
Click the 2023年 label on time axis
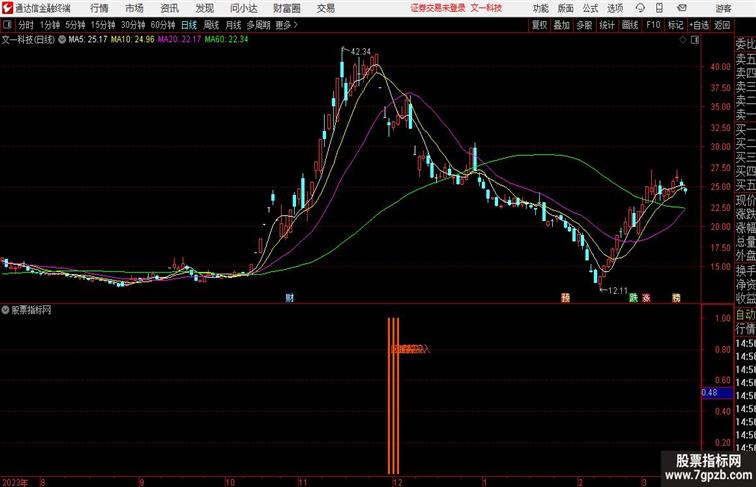tap(15, 482)
